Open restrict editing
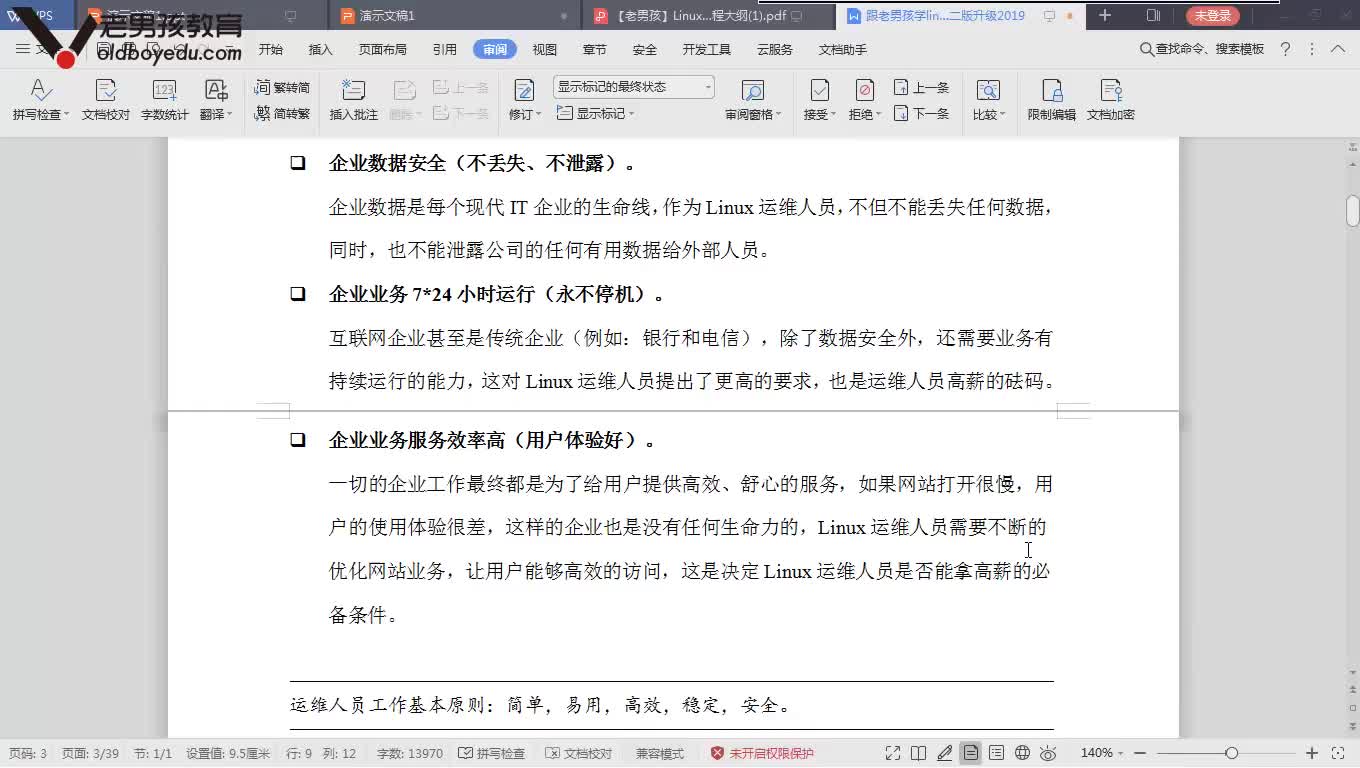This screenshot has height=768, width=1360. [1052, 100]
